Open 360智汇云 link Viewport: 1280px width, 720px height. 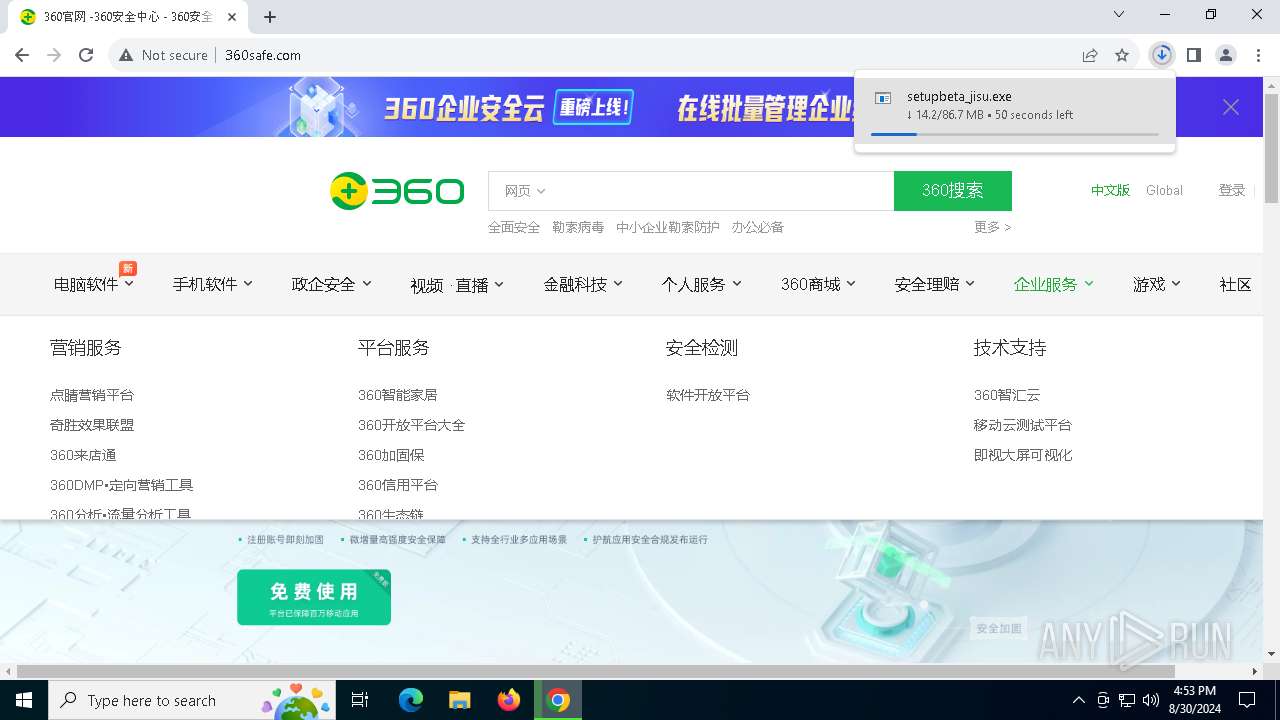tap(1007, 395)
